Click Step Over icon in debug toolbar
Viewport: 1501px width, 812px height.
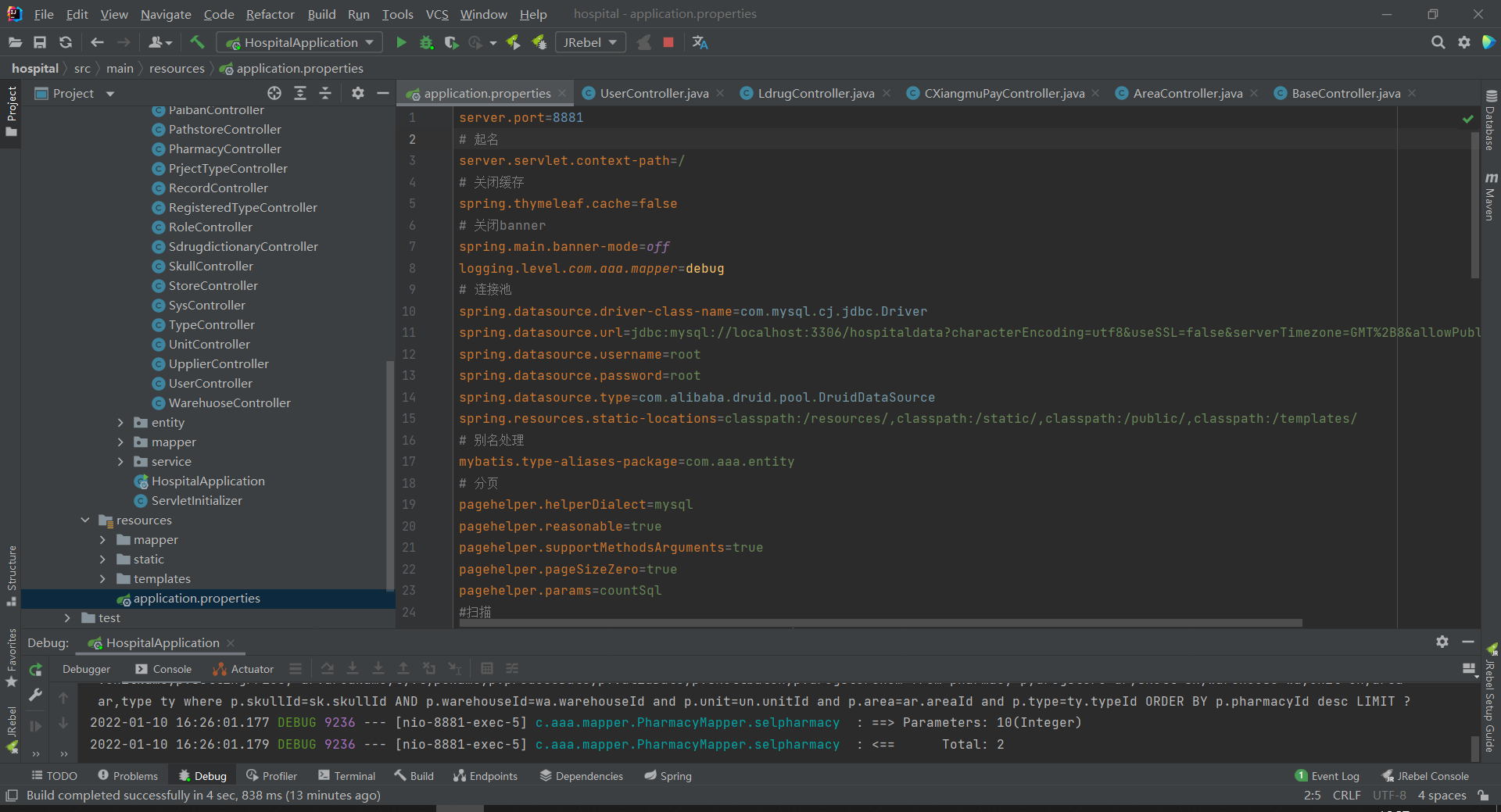coord(328,668)
